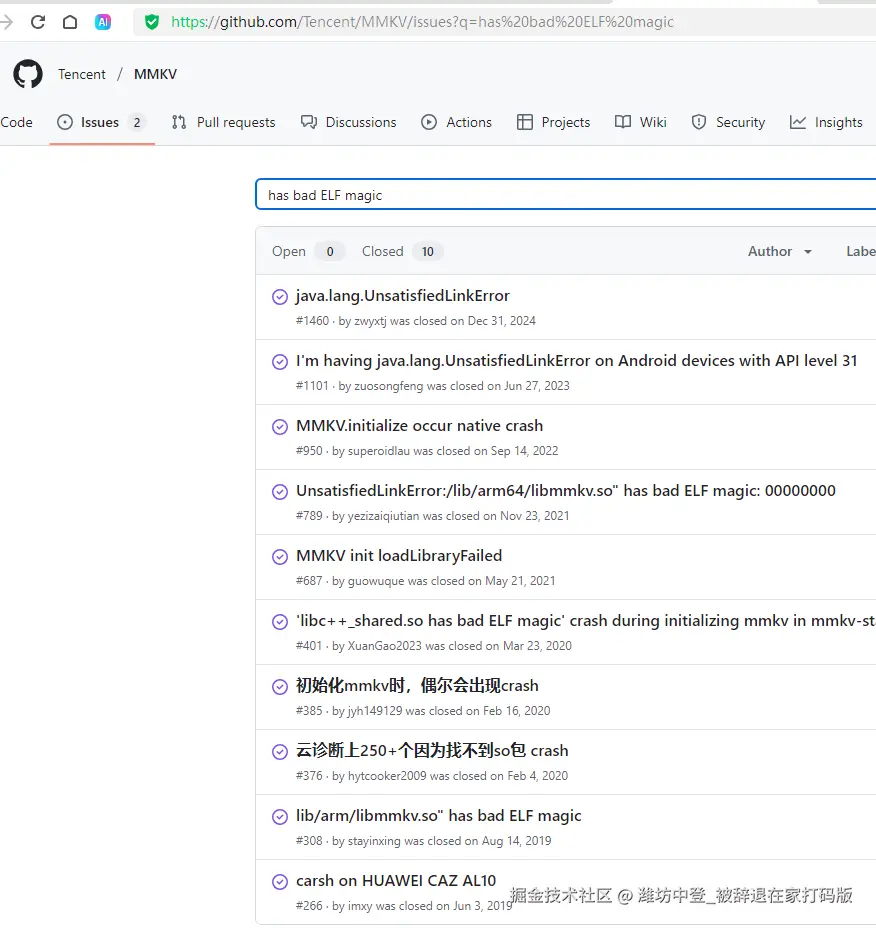Click author imxy on issue #266
This screenshot has width=876, height=928.
point(360,907)
